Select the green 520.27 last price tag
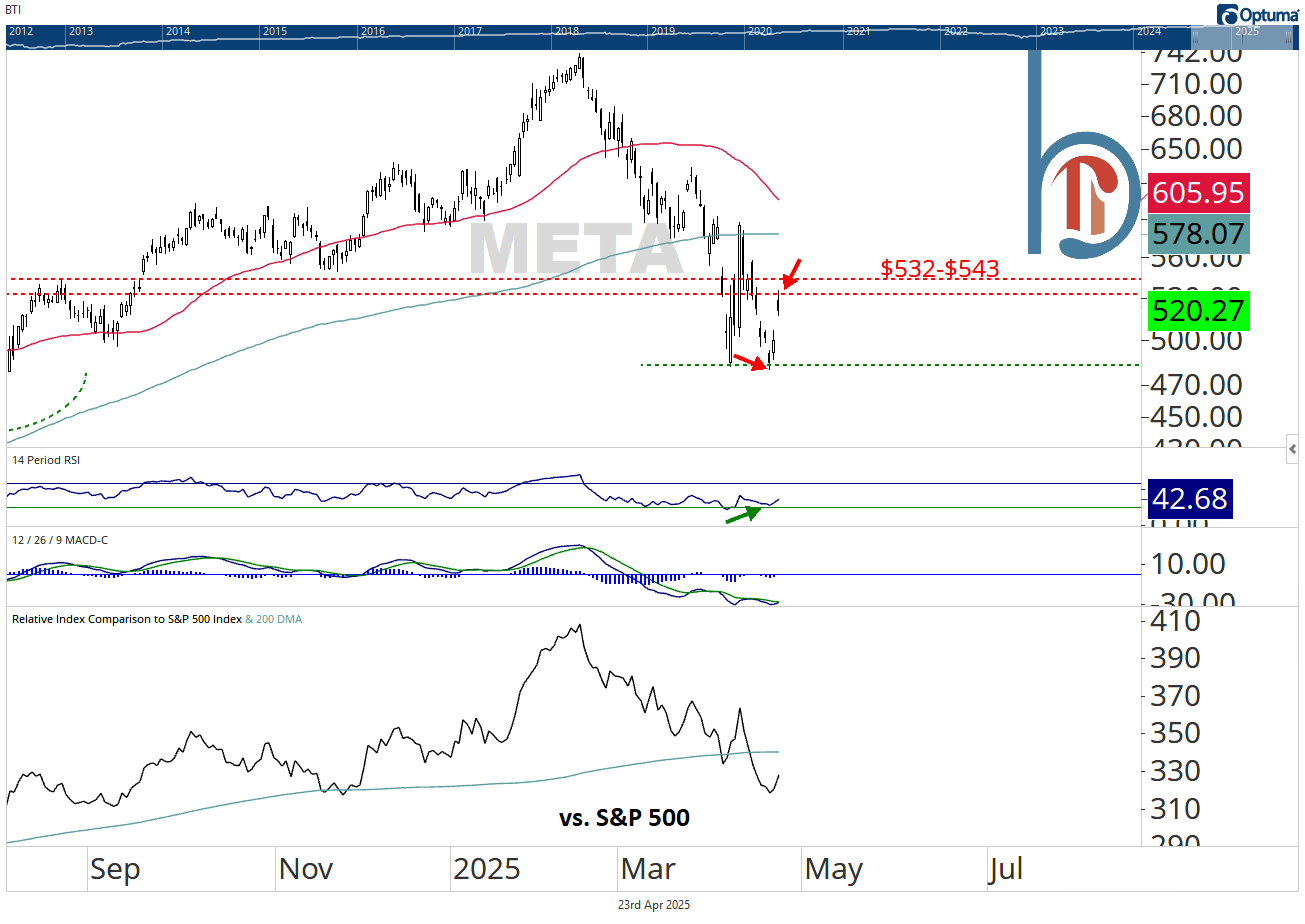 (1199, 312)
